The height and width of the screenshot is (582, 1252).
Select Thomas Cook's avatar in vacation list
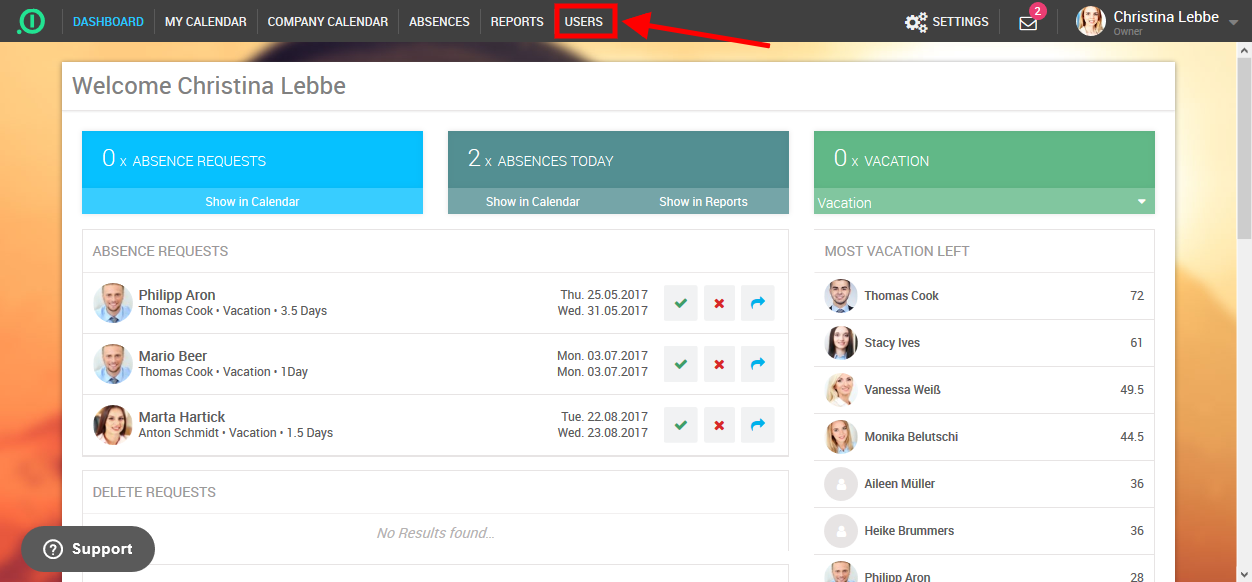point(841,296)
